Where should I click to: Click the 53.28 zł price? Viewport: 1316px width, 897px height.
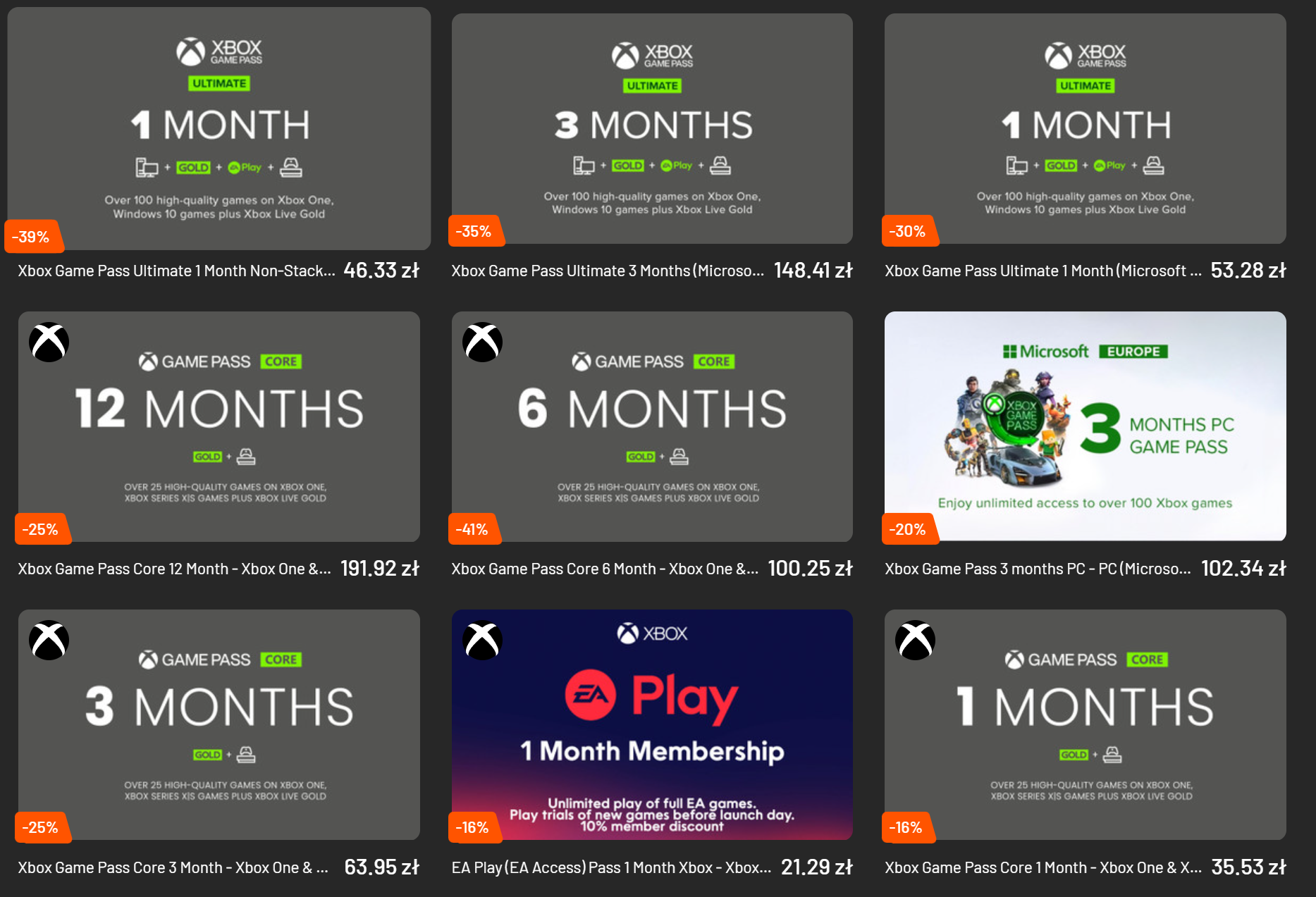coord(1248,270)
